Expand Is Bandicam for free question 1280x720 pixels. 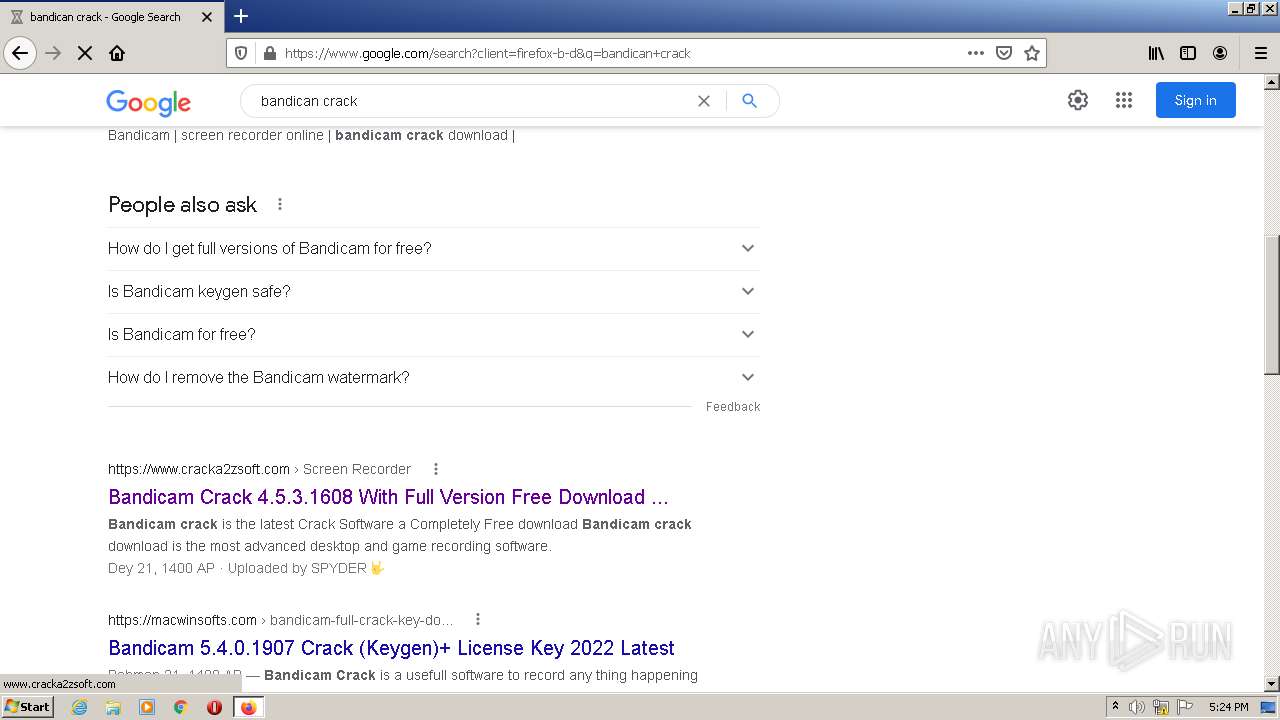(x=434, y=334)
